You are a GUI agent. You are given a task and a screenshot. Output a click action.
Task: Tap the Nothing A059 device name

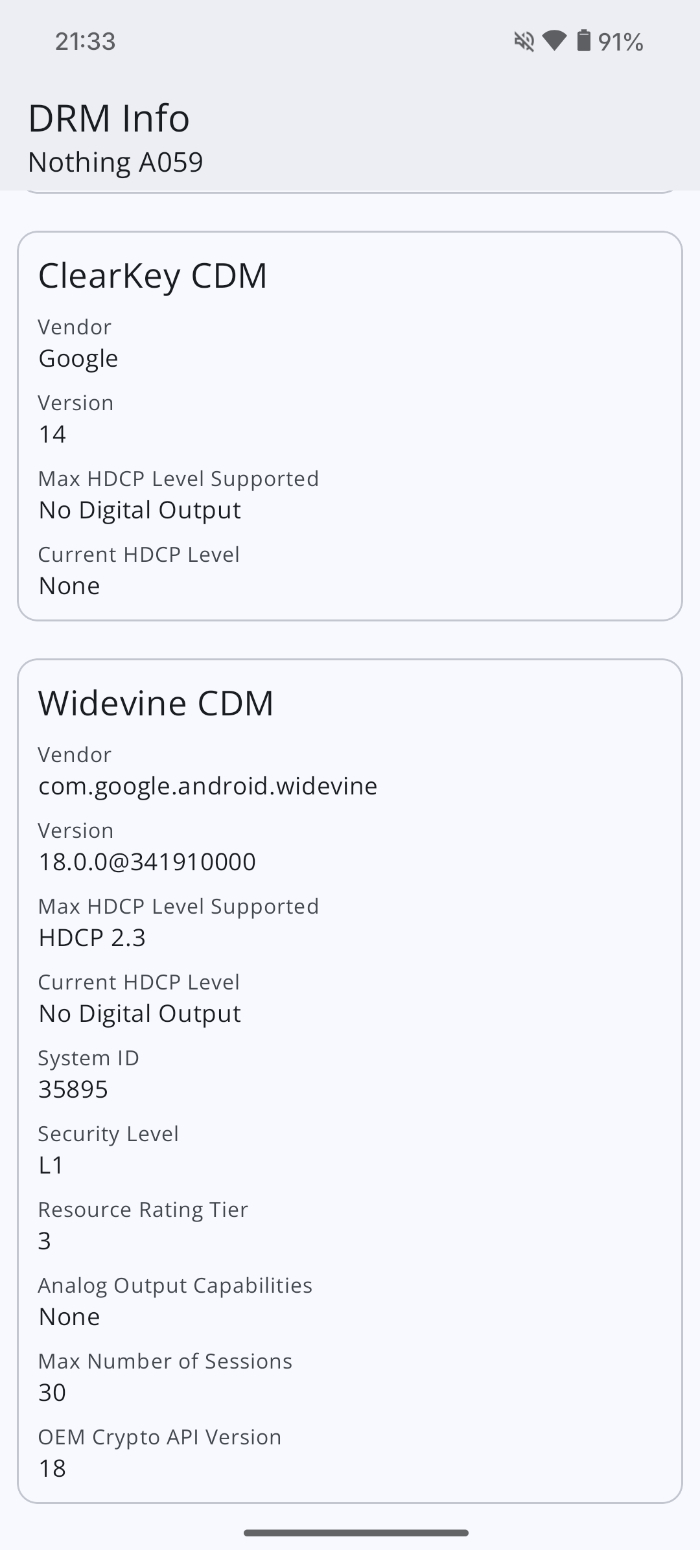(x=116, y=162)
